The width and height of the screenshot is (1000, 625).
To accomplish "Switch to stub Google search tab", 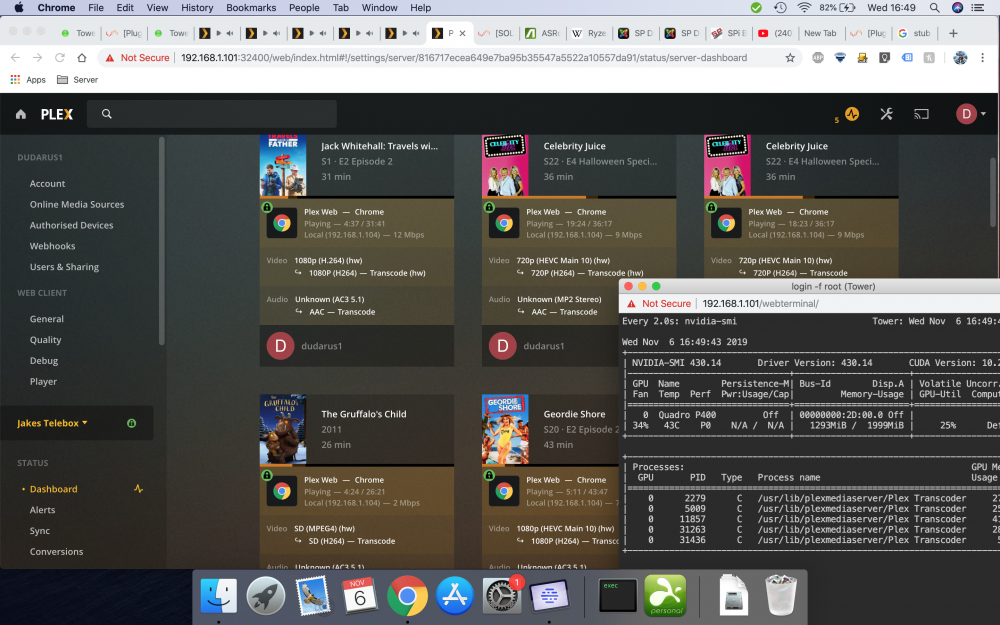I will (x=915, y=33).
